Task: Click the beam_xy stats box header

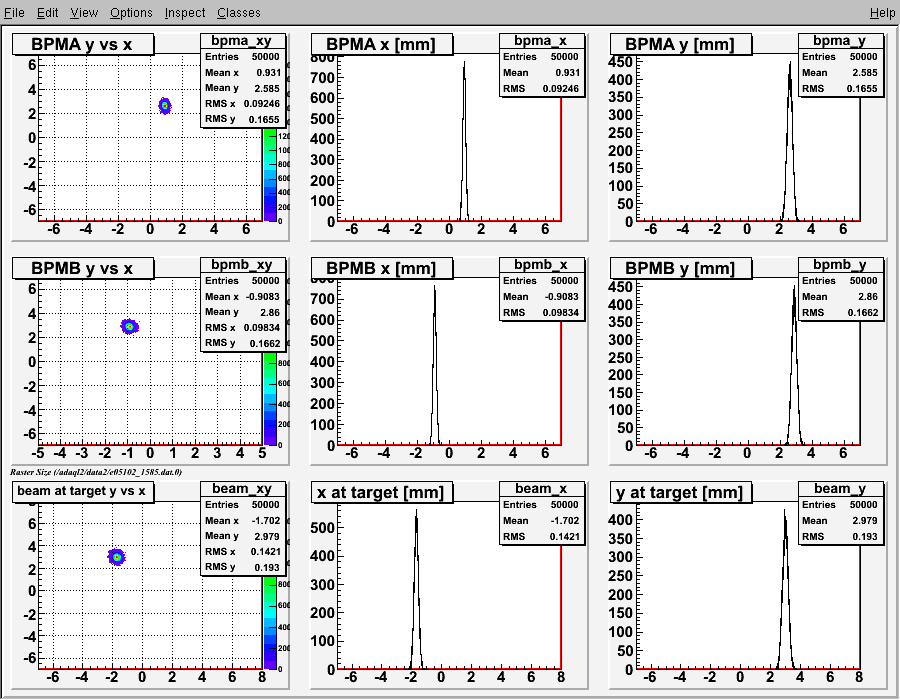Action: [242, 488]
